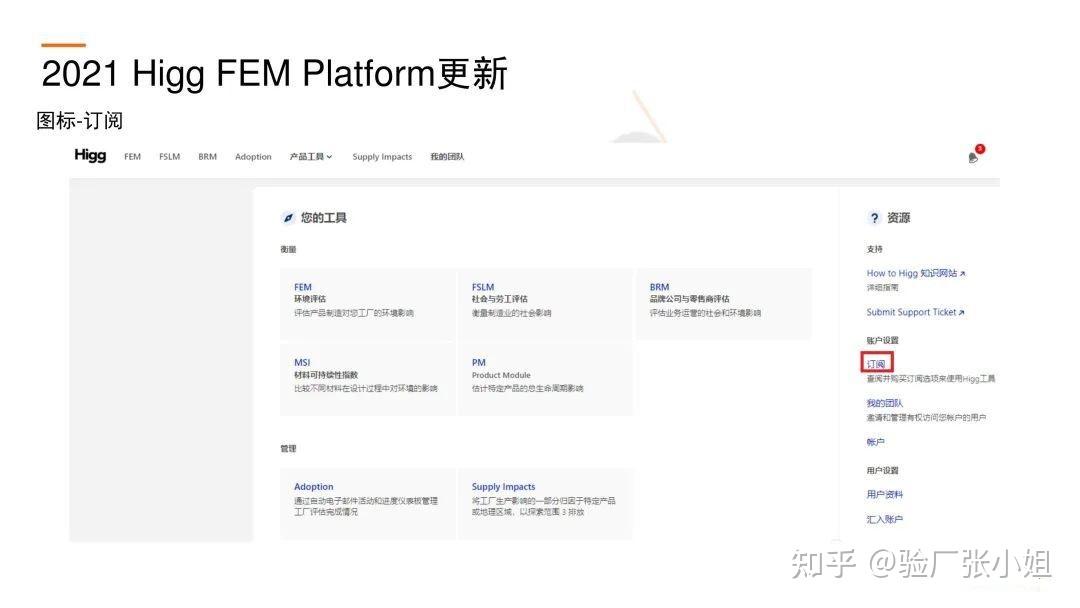
Task: Open Supply Impacts from the navigation bar
Action: [x=382, y=156]
